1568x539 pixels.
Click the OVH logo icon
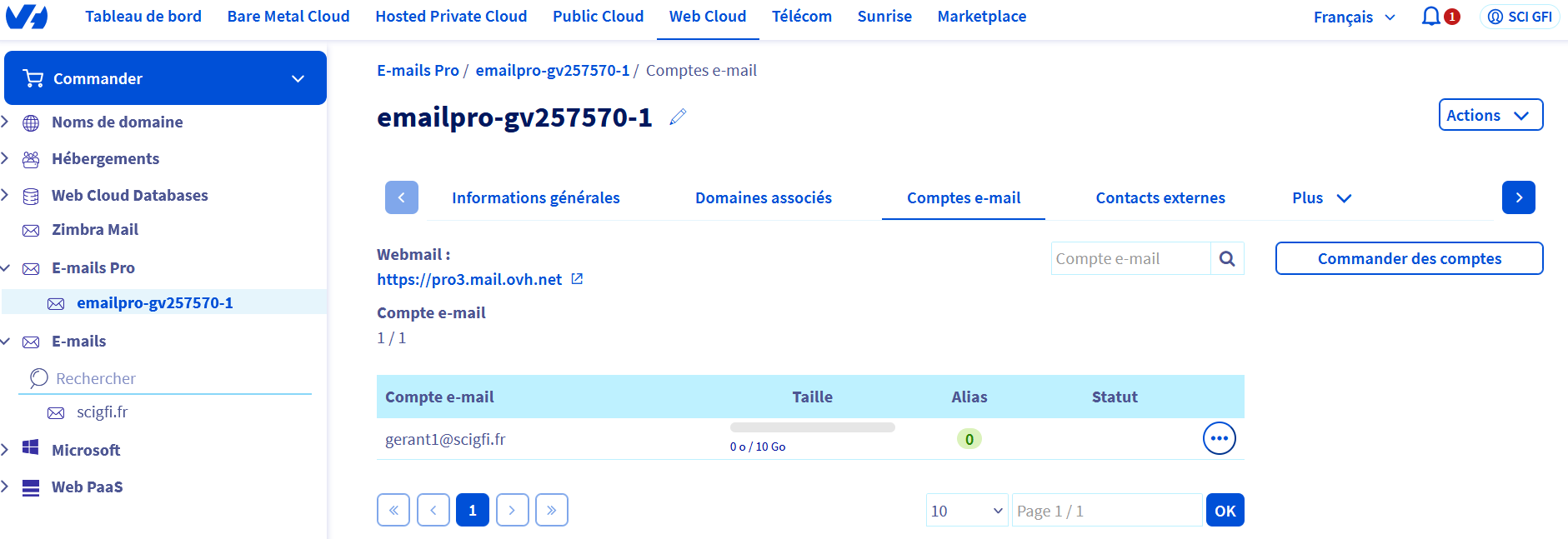tap(27, 17)
